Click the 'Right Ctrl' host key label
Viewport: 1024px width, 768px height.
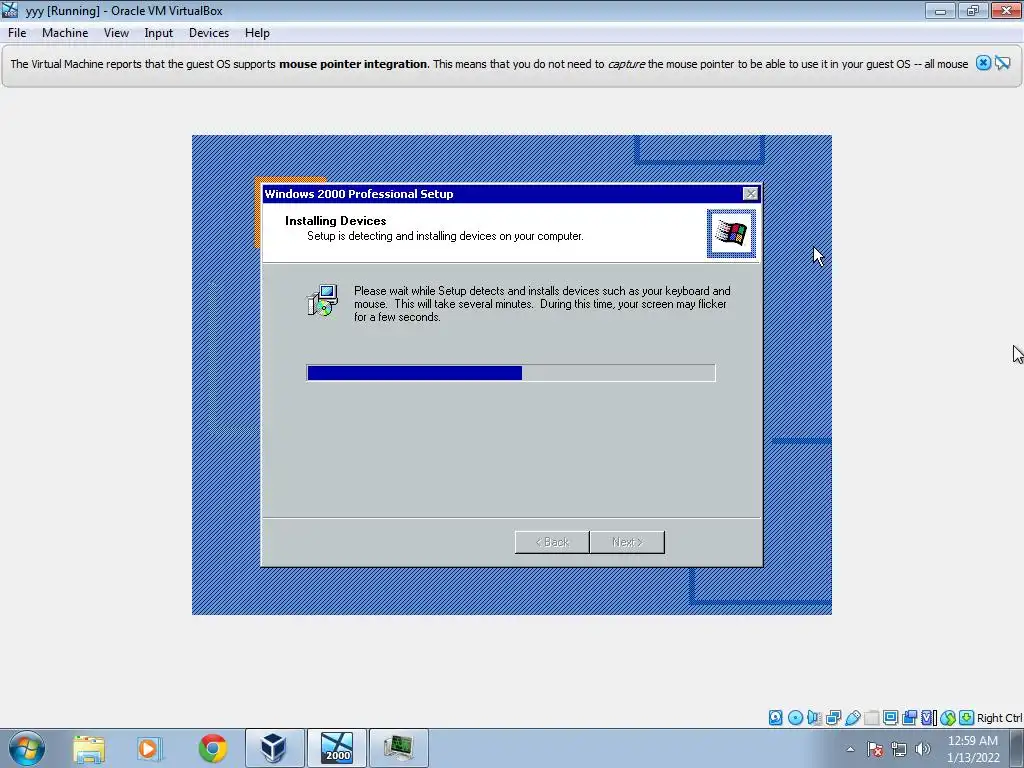pyautogui.click(x=999, y=718)
